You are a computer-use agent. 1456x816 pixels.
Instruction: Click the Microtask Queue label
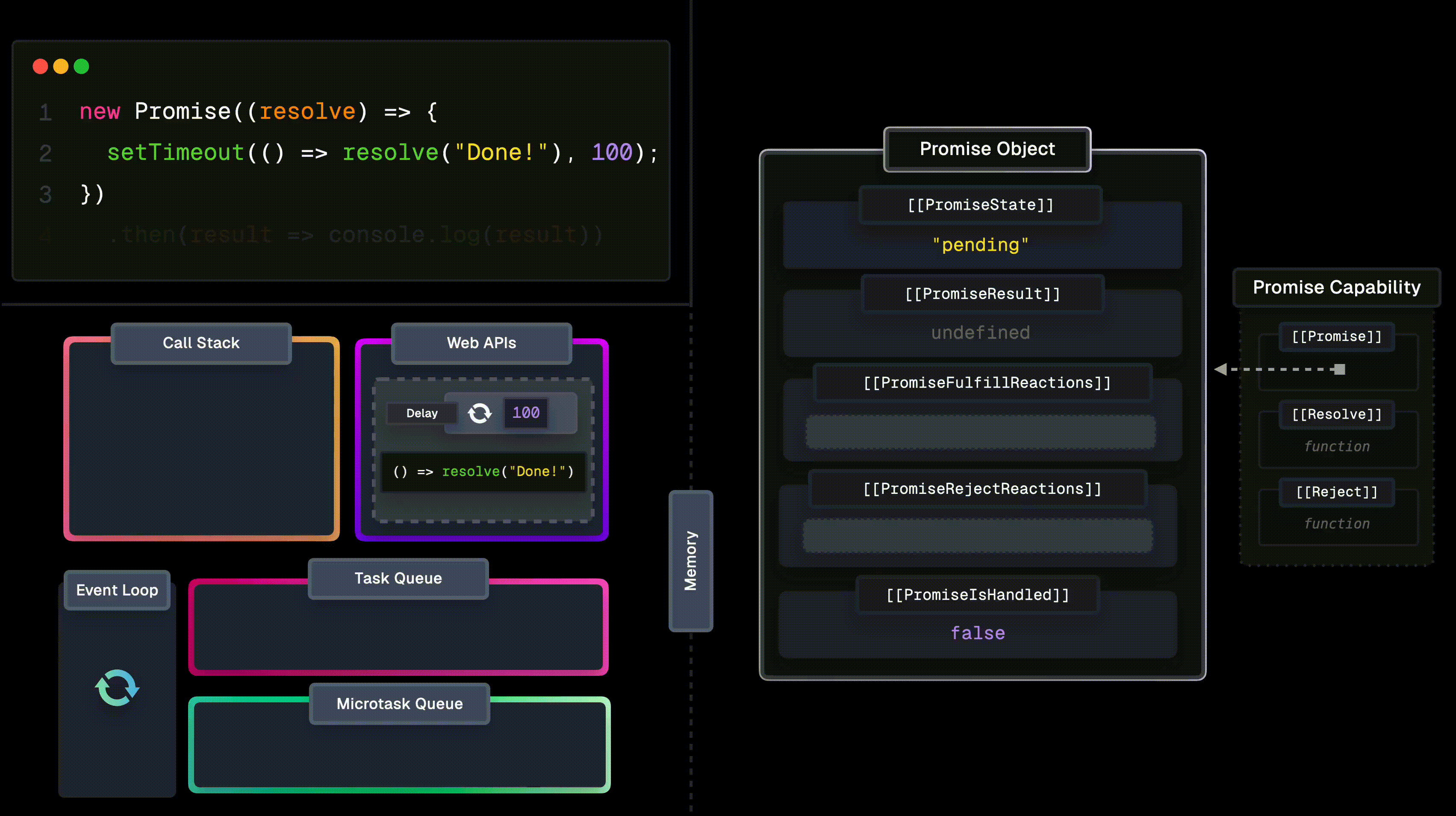tap(399, 704)
